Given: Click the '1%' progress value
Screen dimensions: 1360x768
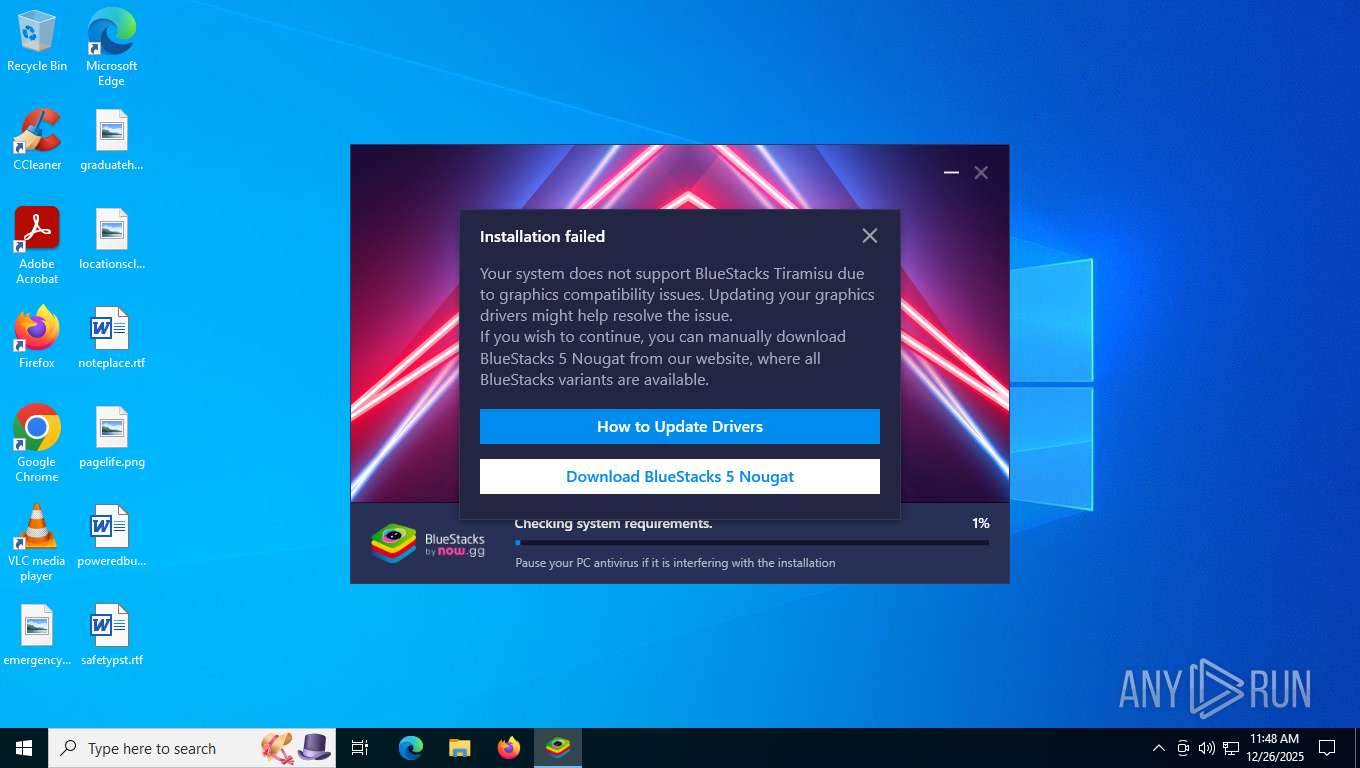Looking at the screenshot, I should coord(980,523).
